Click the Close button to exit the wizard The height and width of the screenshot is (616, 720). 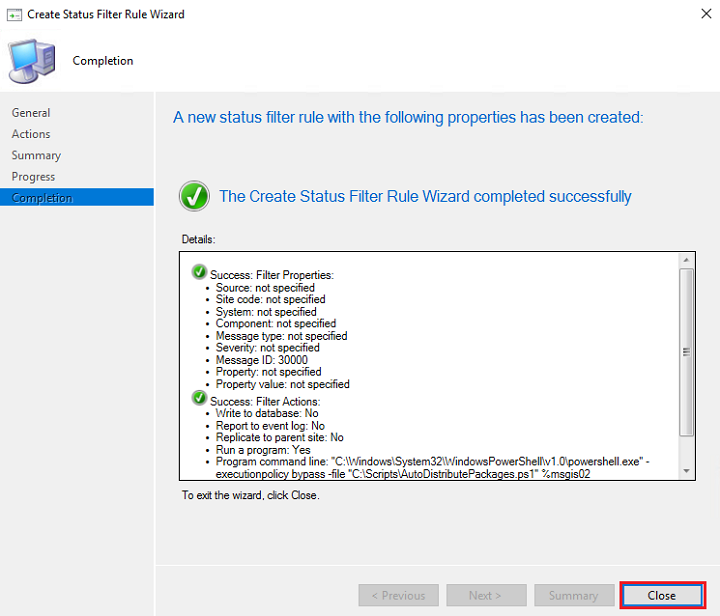point(661,595)
